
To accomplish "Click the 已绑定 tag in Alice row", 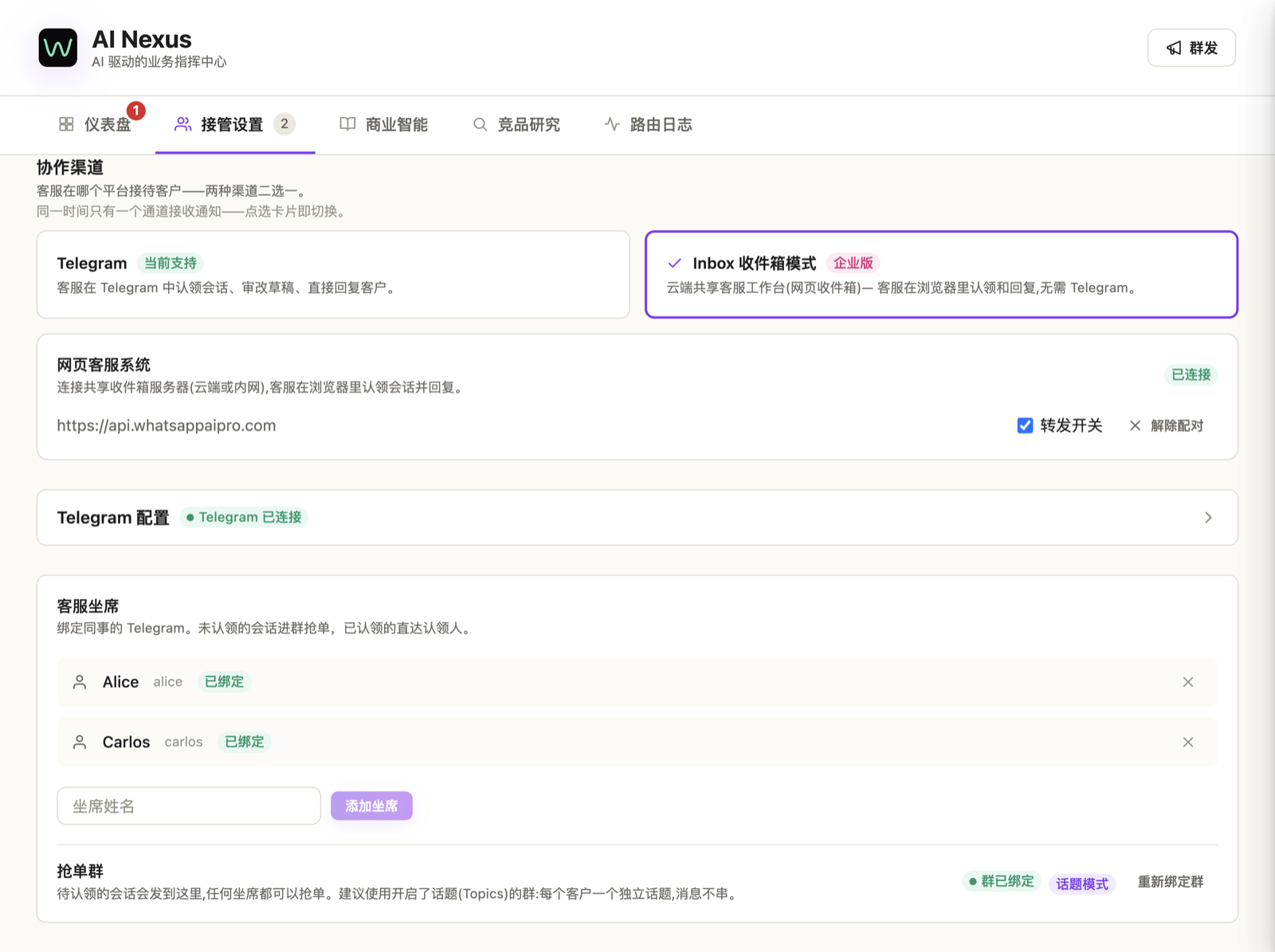I will tap(224, 682).
